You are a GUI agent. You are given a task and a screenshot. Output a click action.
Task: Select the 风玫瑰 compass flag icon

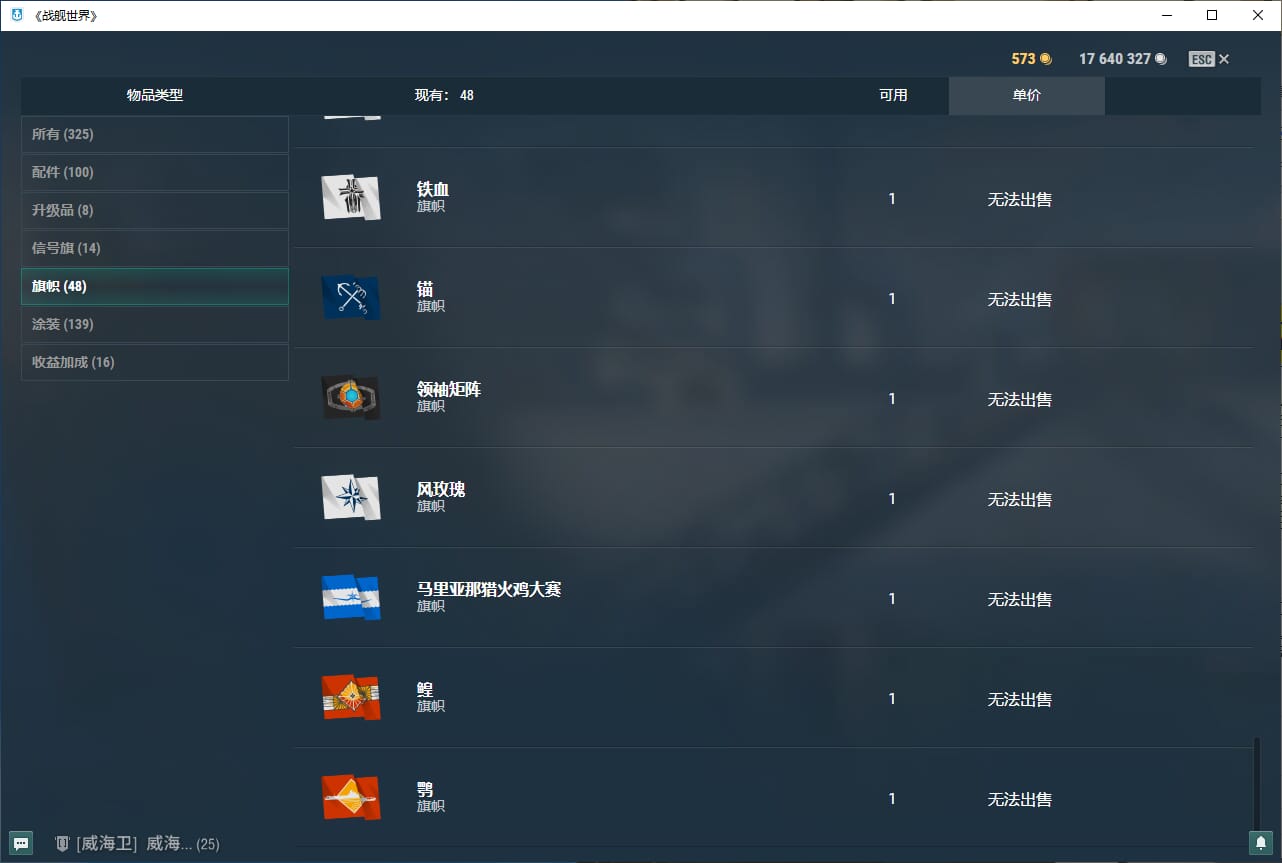[350, 498]
